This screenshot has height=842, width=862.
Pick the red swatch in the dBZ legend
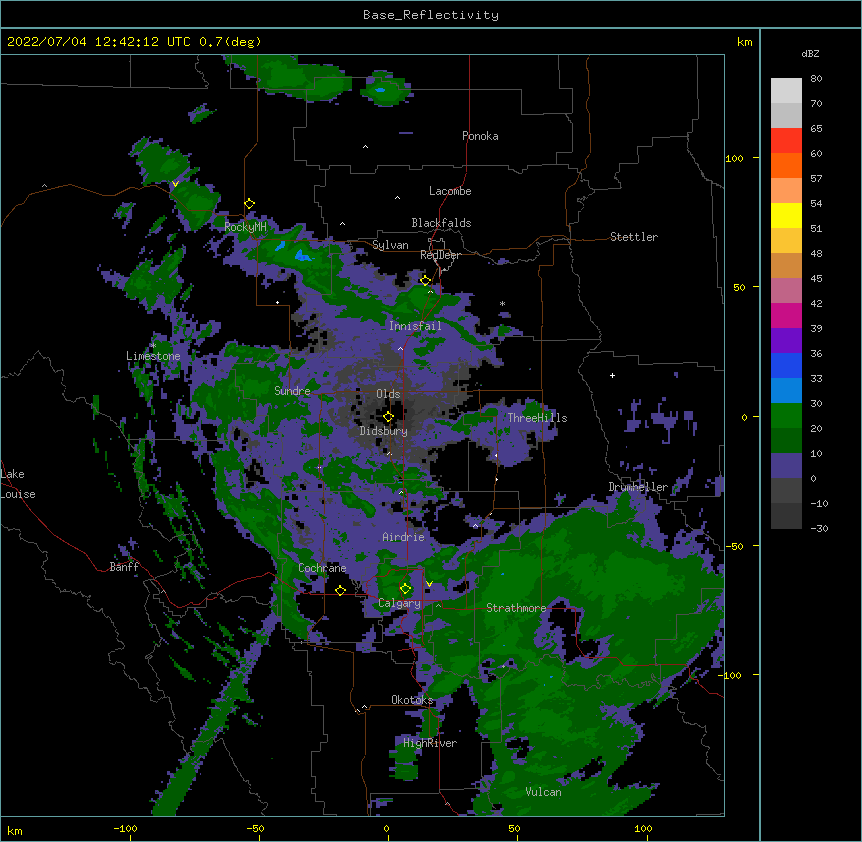coord(786,140)
